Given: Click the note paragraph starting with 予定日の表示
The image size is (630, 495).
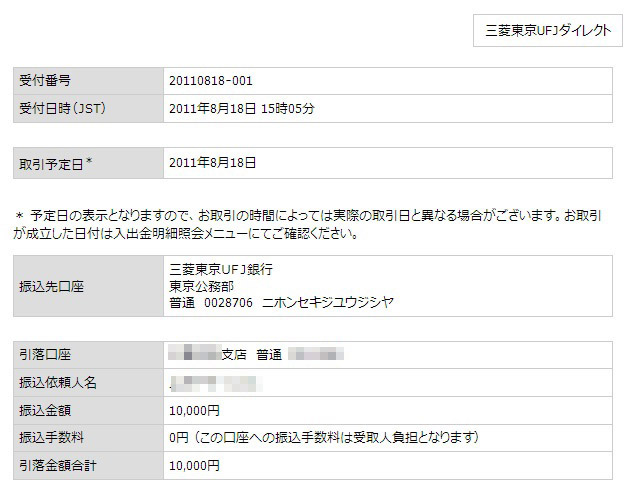Looking at the screenshot, I should (310, 225).
